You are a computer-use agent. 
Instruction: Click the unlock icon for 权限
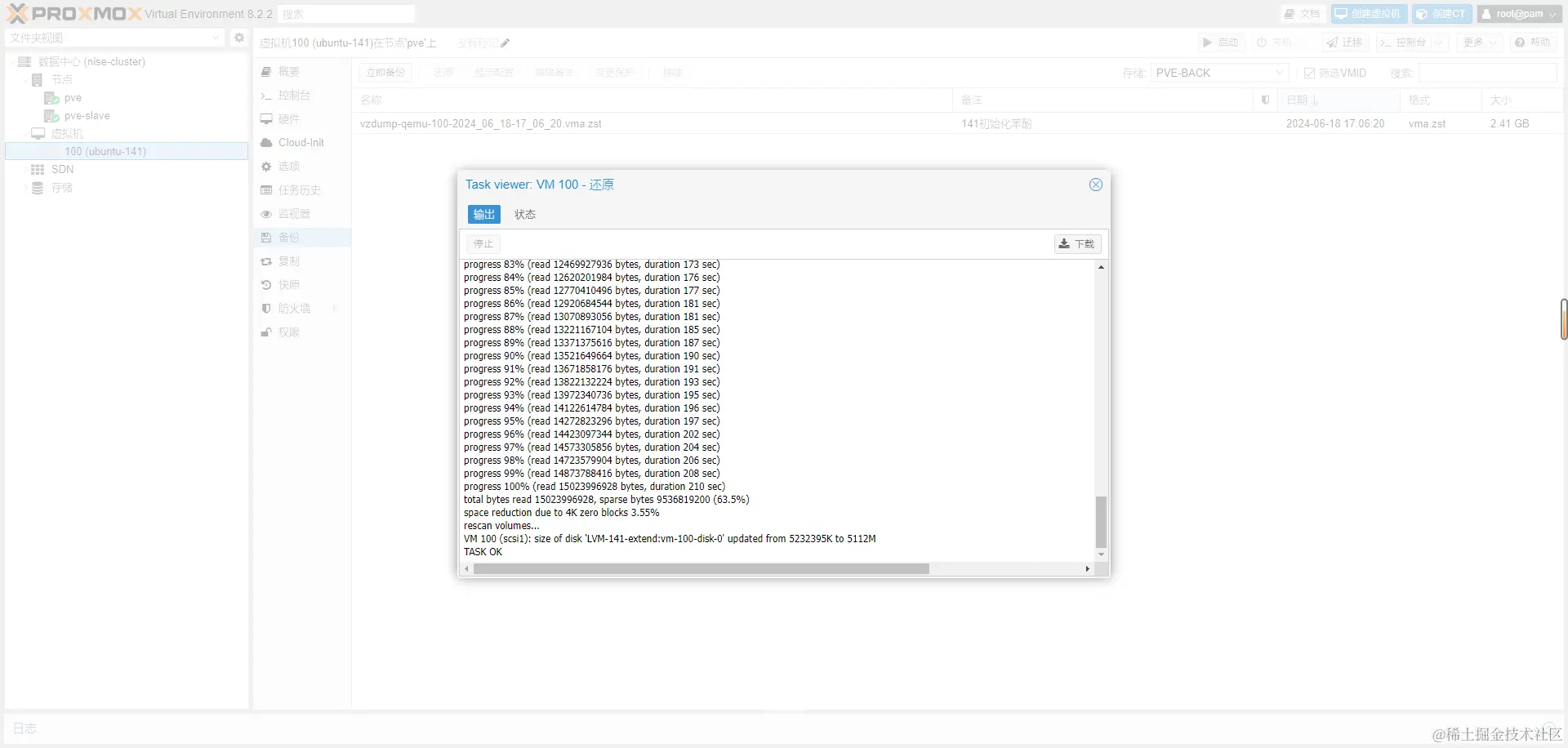(x=266, y=332)
